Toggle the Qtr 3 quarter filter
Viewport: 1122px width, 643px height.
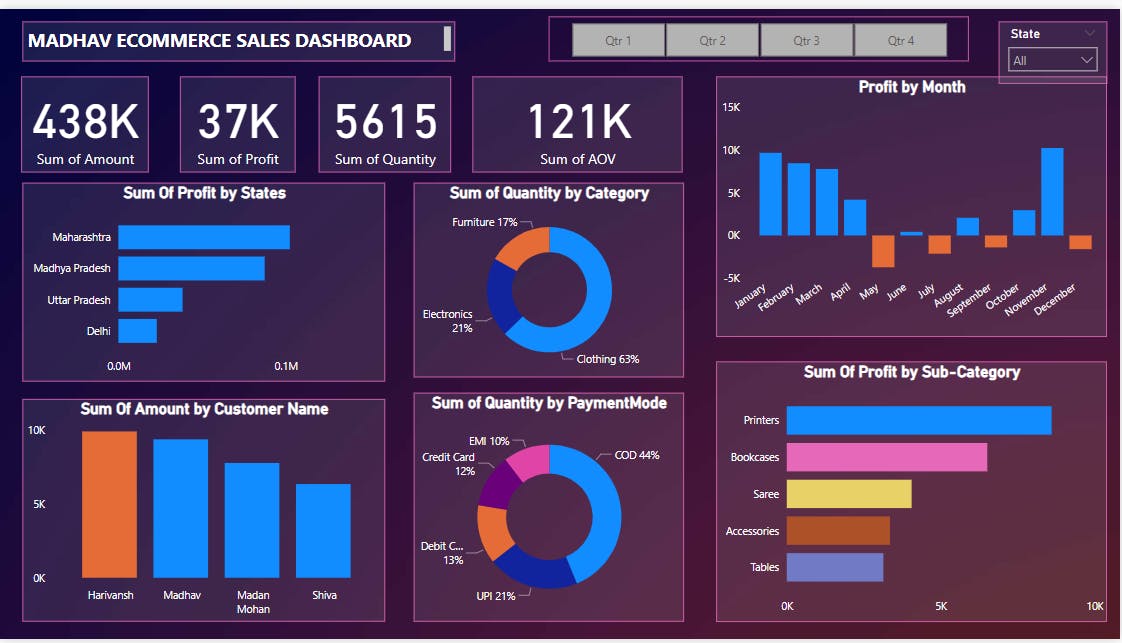[x=807, y=39]
